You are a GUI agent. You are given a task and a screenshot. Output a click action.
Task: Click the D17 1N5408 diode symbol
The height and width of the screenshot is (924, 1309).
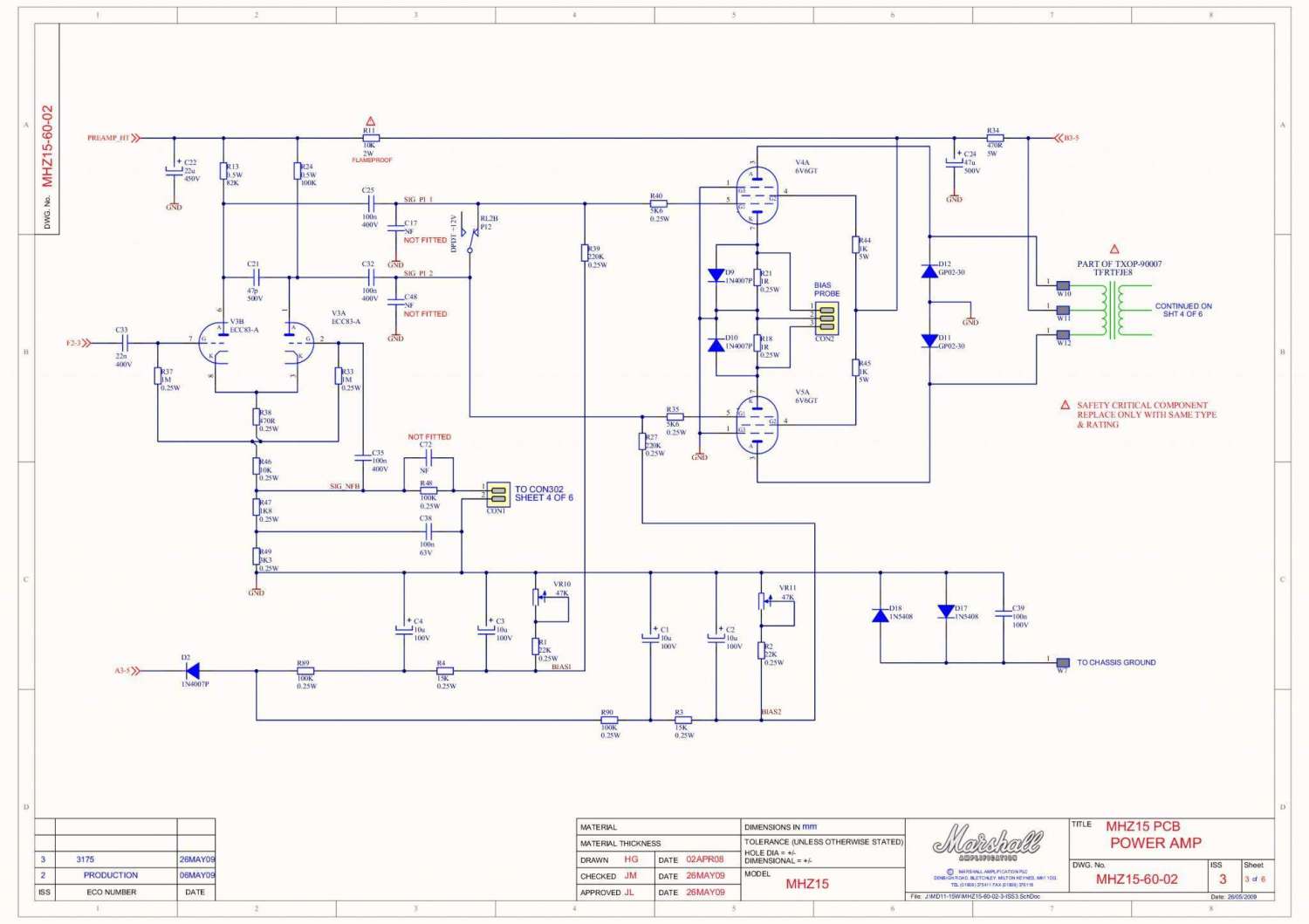[x=946, y=612]
